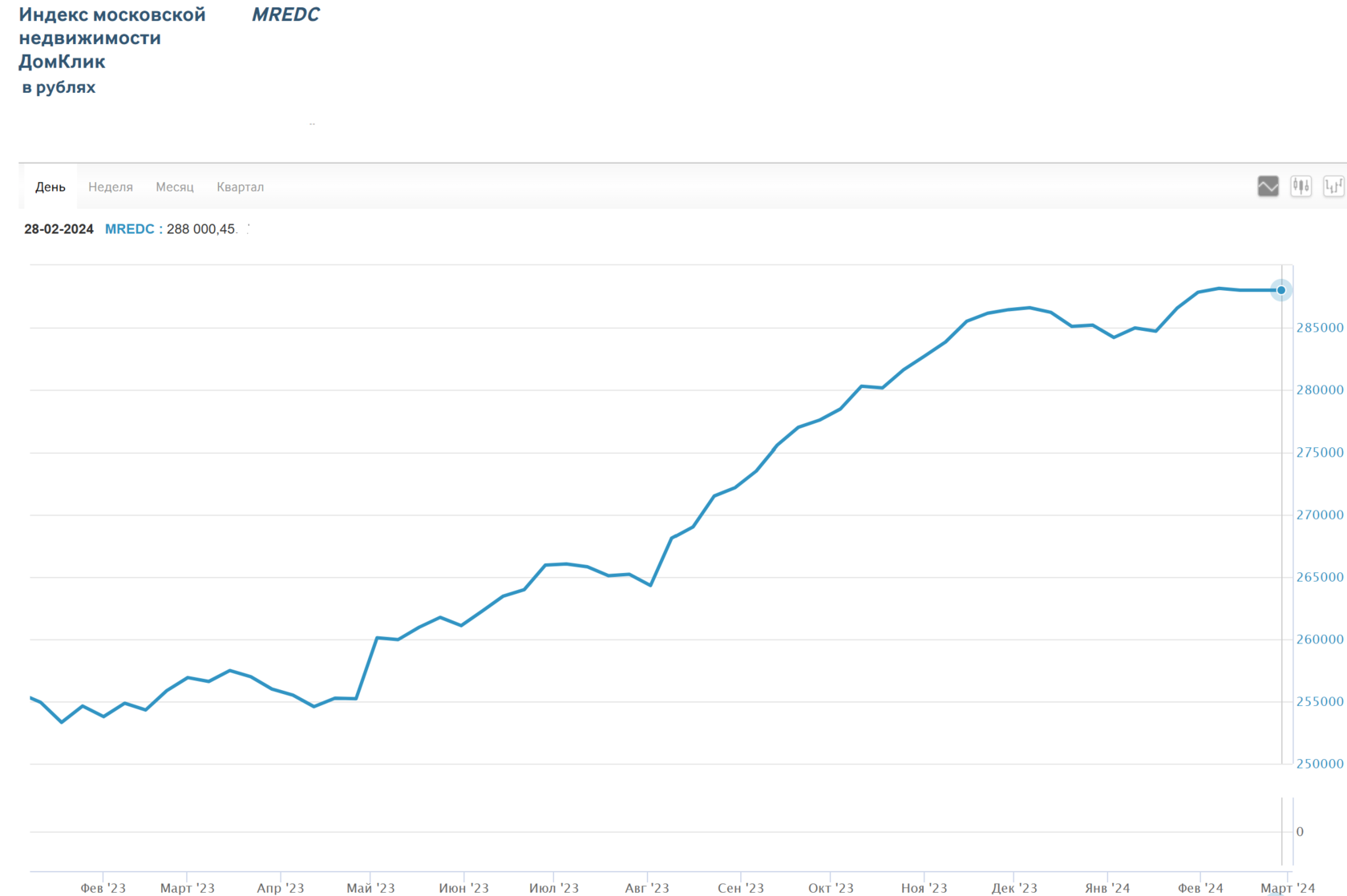The width and height of the screenshot is (1347, 896).
Task: Click the Янв '24 x-axis label
Action: coord(1107,888)
